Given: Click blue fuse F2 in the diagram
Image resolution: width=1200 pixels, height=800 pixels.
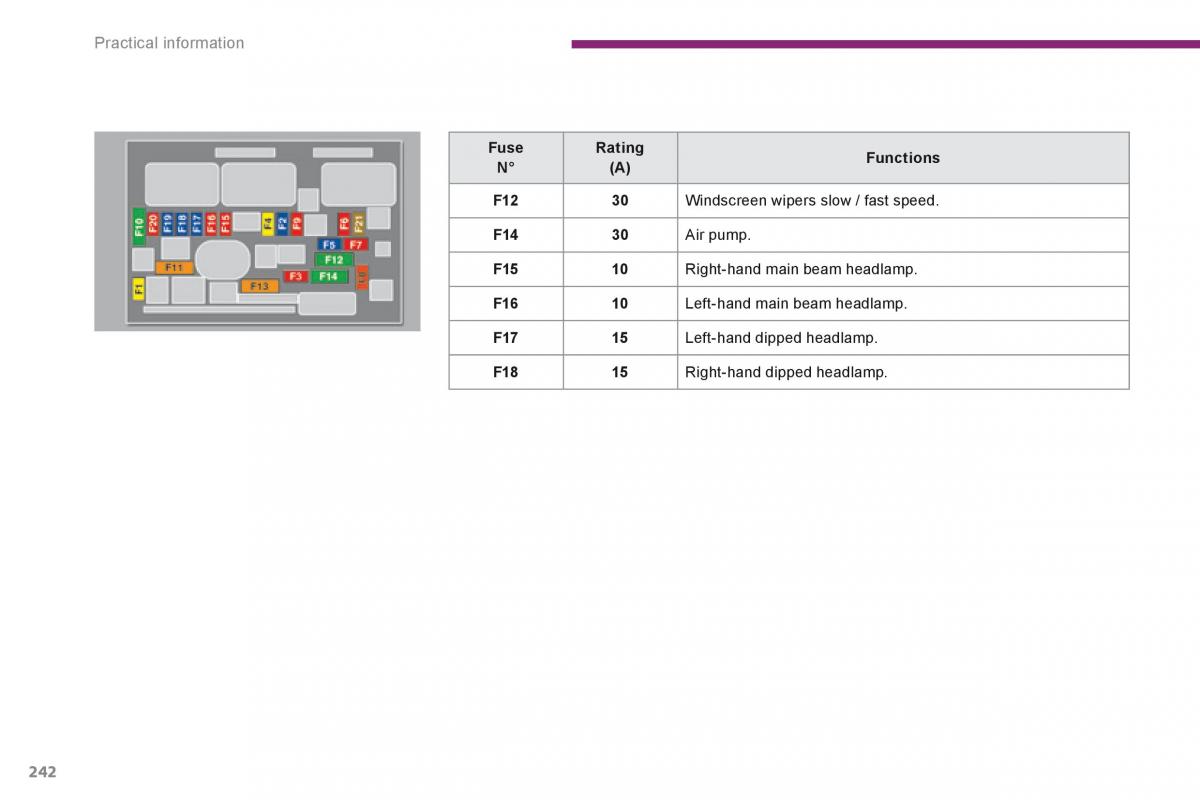Looking at the screenshot, I should click(x=282, y=224).
